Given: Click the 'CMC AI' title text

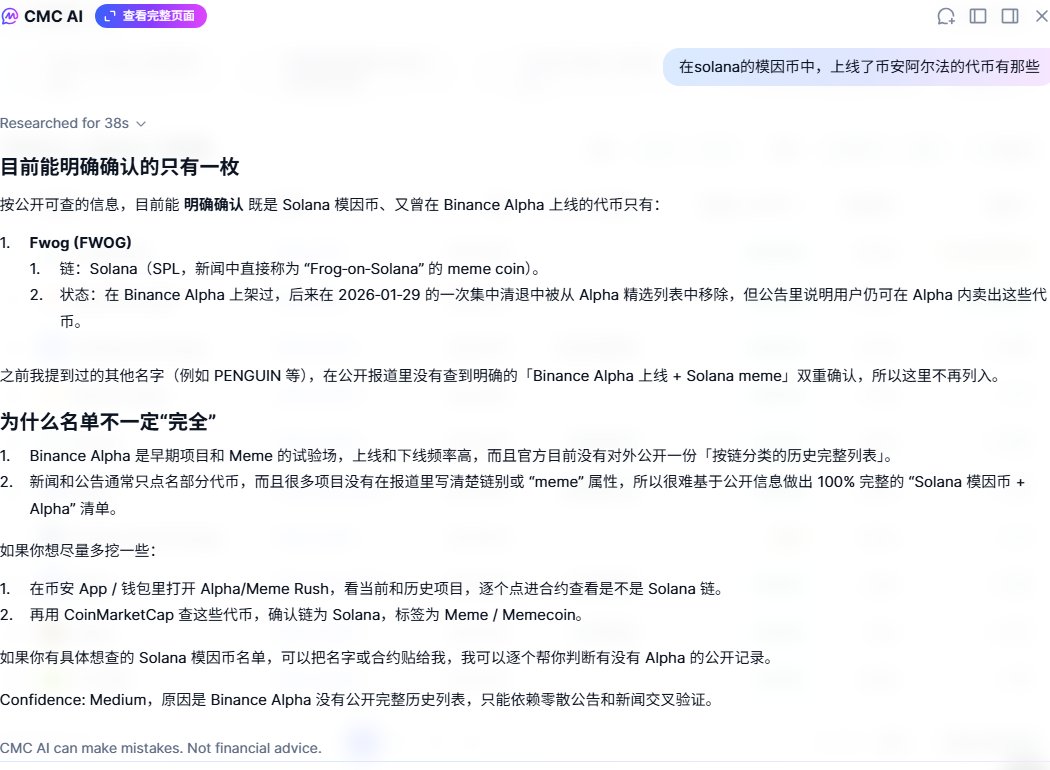Looking at the screenshot, I should point(54,16).
